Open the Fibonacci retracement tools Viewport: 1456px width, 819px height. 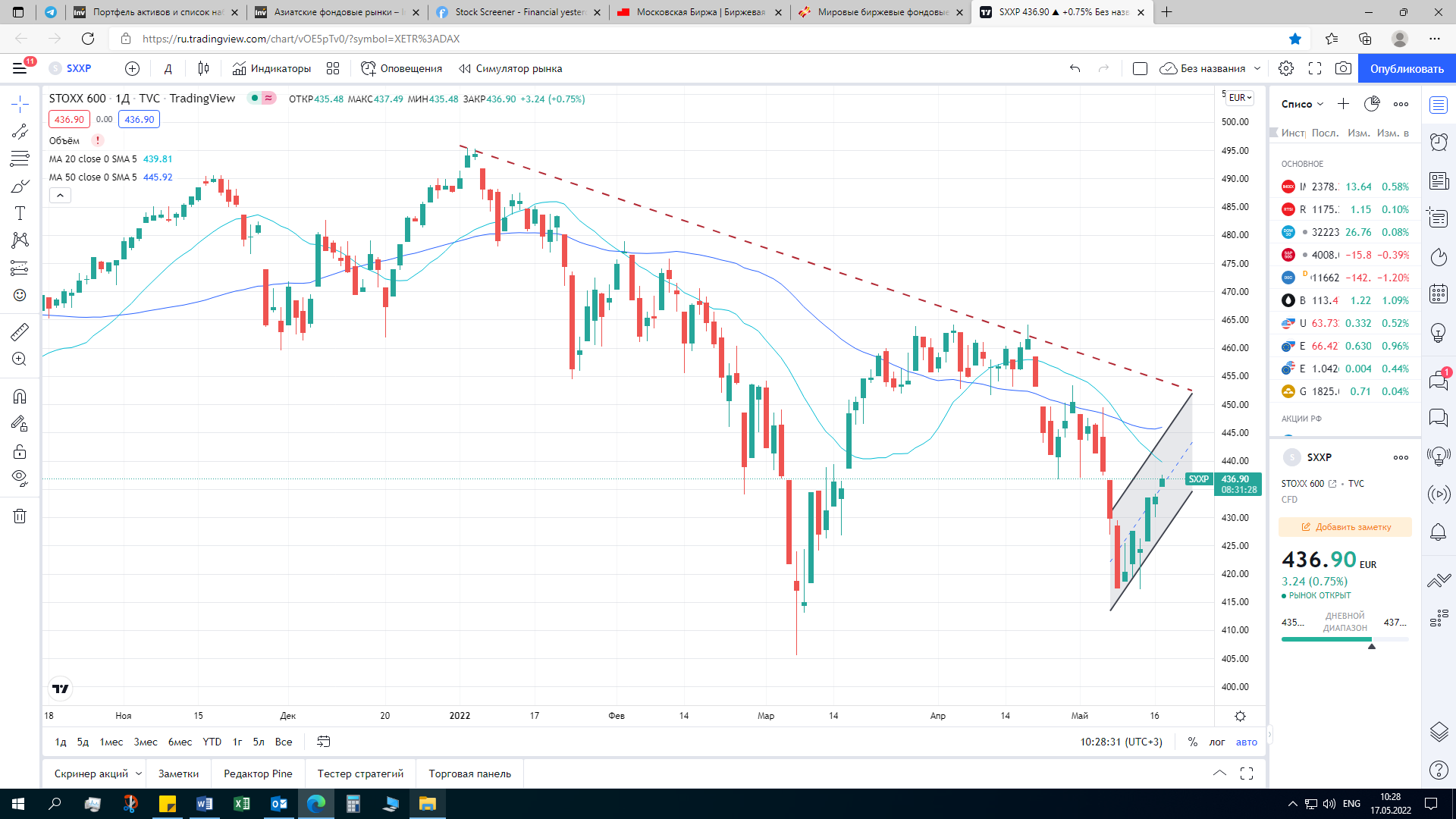20,158
